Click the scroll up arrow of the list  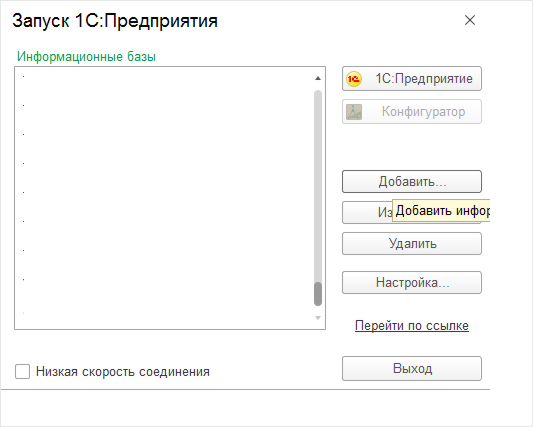(318, 79)
